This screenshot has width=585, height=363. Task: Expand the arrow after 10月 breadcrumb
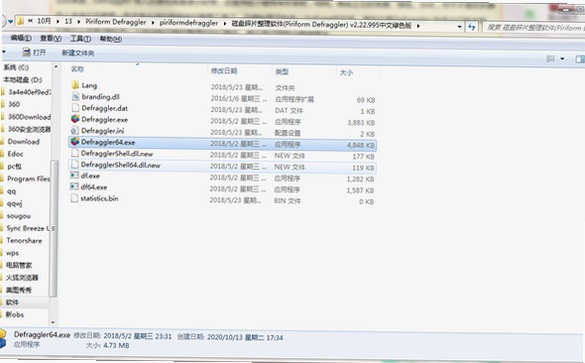point(58,22)
